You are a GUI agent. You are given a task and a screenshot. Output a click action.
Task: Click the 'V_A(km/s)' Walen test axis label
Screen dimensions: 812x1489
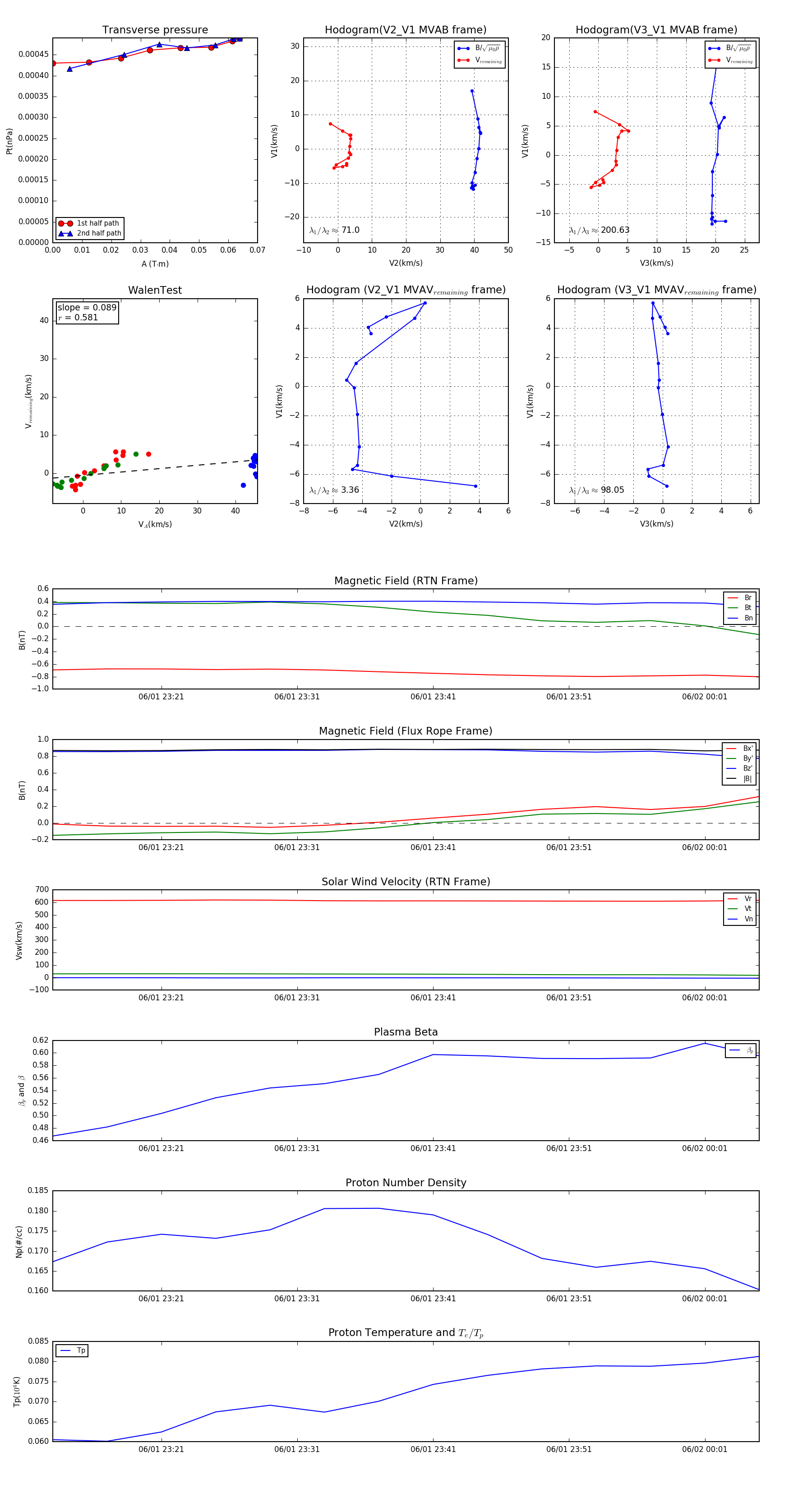[155, 525]
